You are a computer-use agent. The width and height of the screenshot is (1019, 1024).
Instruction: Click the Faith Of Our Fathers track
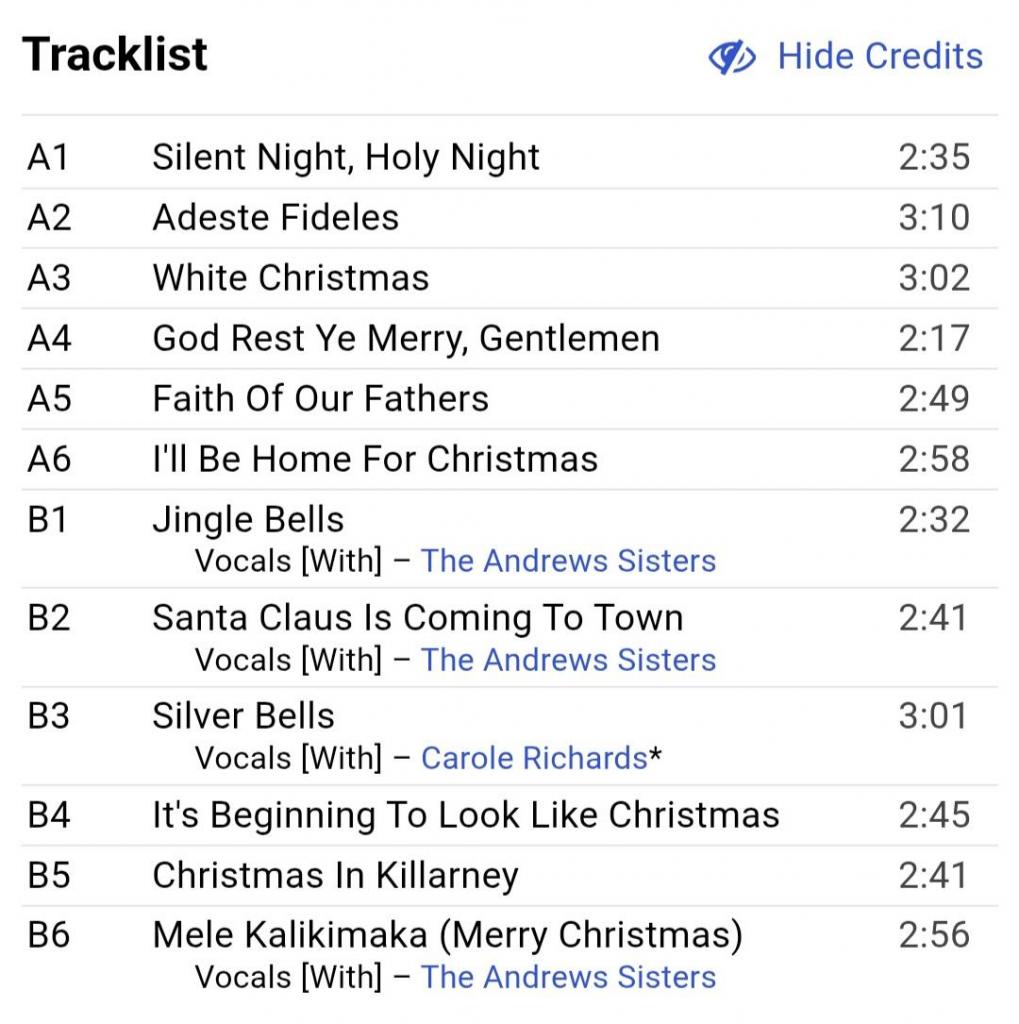(x=320, y=399)
